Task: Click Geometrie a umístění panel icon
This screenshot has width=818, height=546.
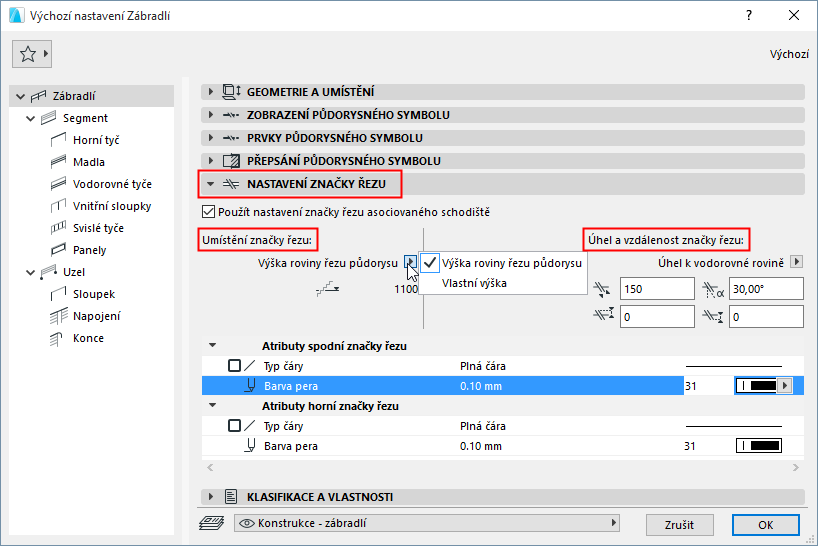Action: [231, 92]
